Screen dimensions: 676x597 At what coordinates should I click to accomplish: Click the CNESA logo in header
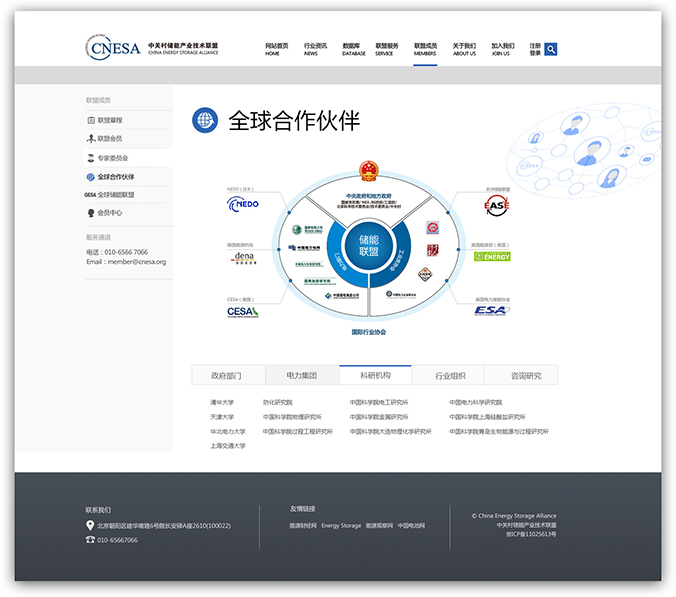coord(113,47)
